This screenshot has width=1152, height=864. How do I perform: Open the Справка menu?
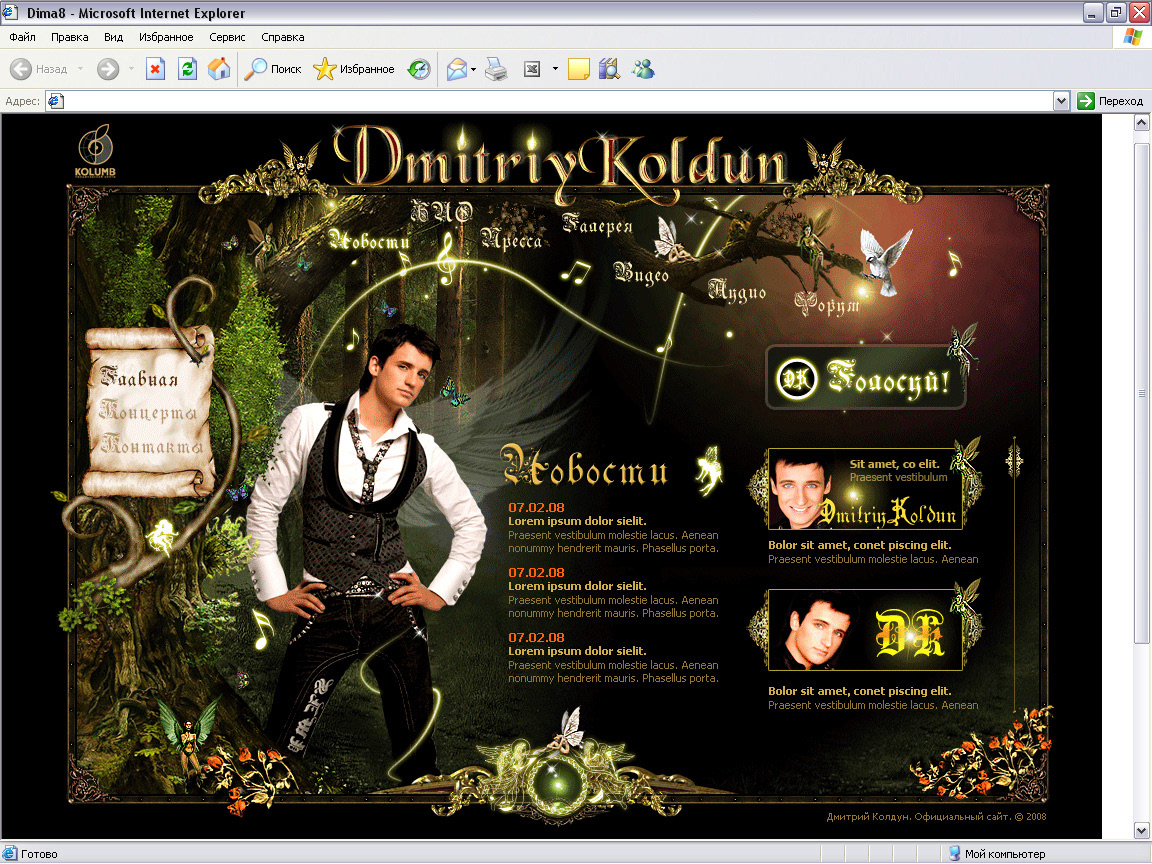coord(283,37)
